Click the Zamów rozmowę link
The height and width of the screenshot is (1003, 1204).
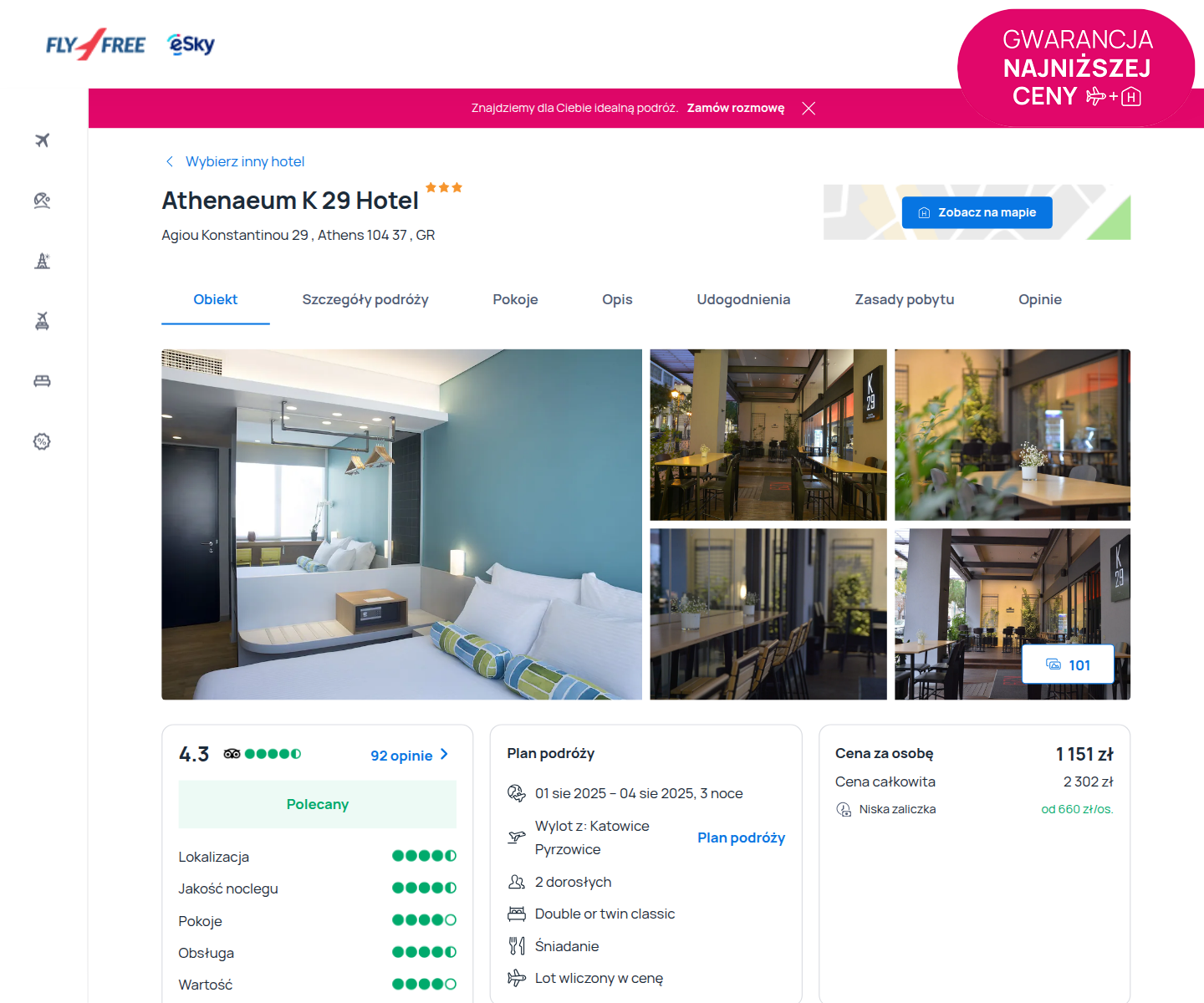point(736,108)
